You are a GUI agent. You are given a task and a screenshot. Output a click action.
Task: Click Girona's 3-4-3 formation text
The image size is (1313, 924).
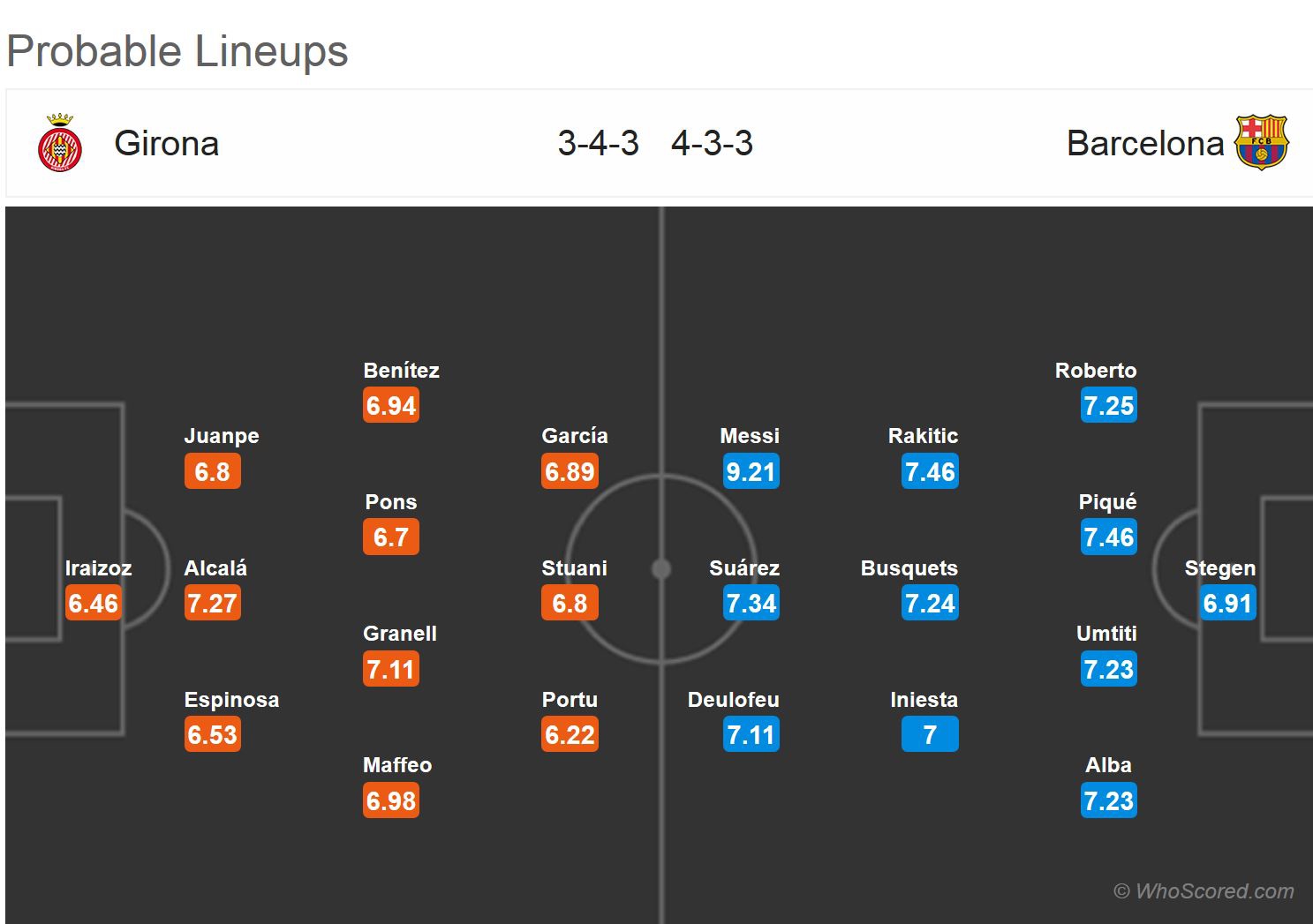(598, 144)
